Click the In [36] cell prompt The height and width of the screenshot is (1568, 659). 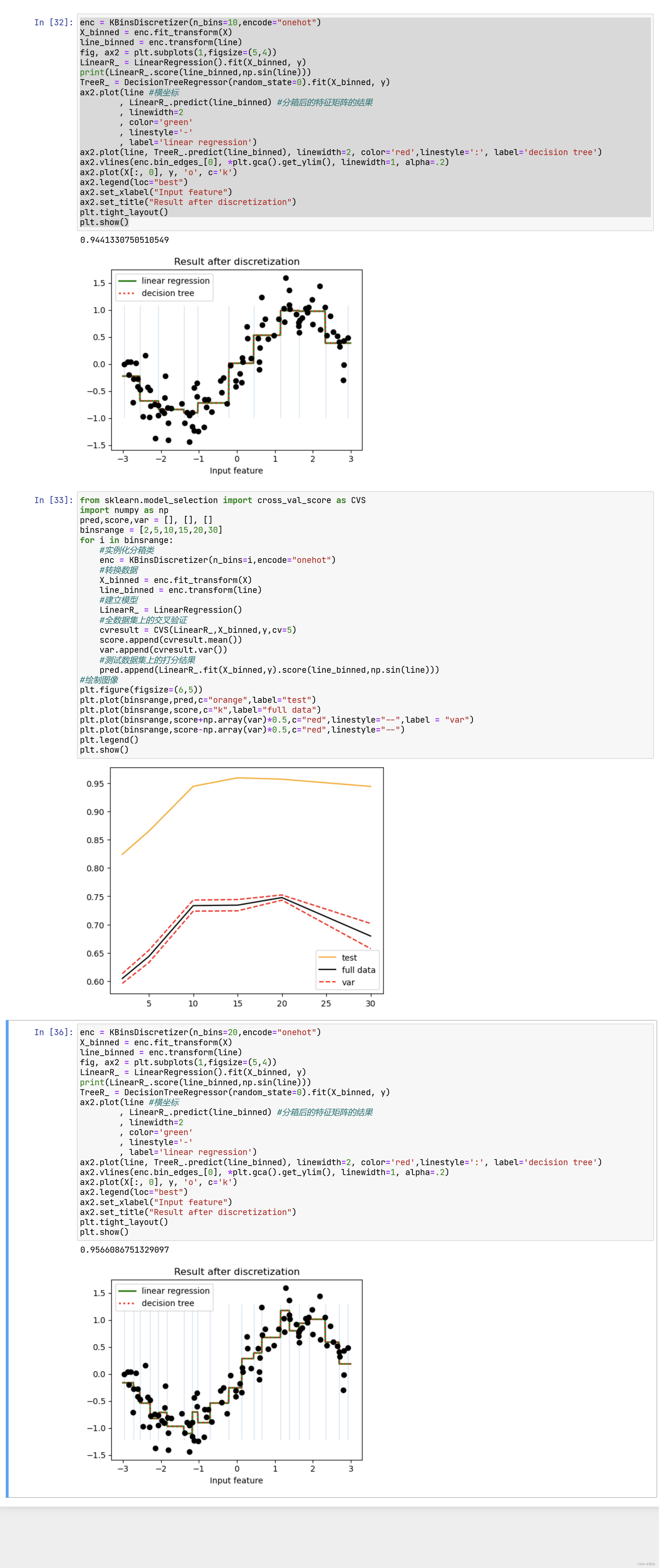53,1032
